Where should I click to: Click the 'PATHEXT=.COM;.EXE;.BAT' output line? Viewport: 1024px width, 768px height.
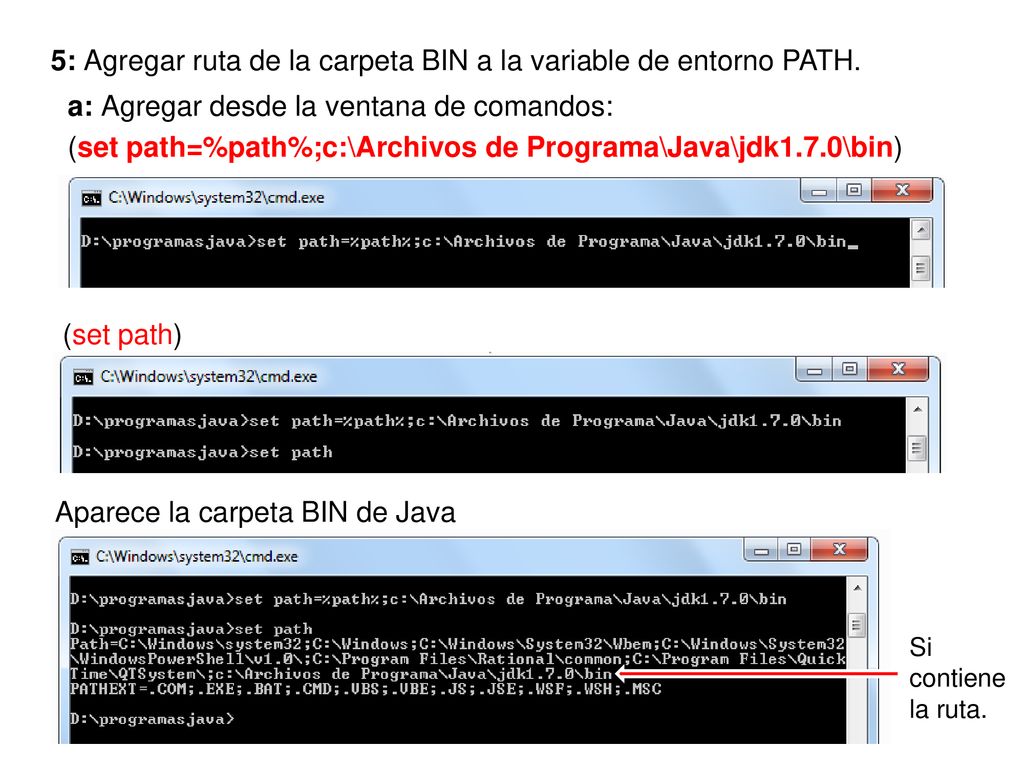coord(366,689)
